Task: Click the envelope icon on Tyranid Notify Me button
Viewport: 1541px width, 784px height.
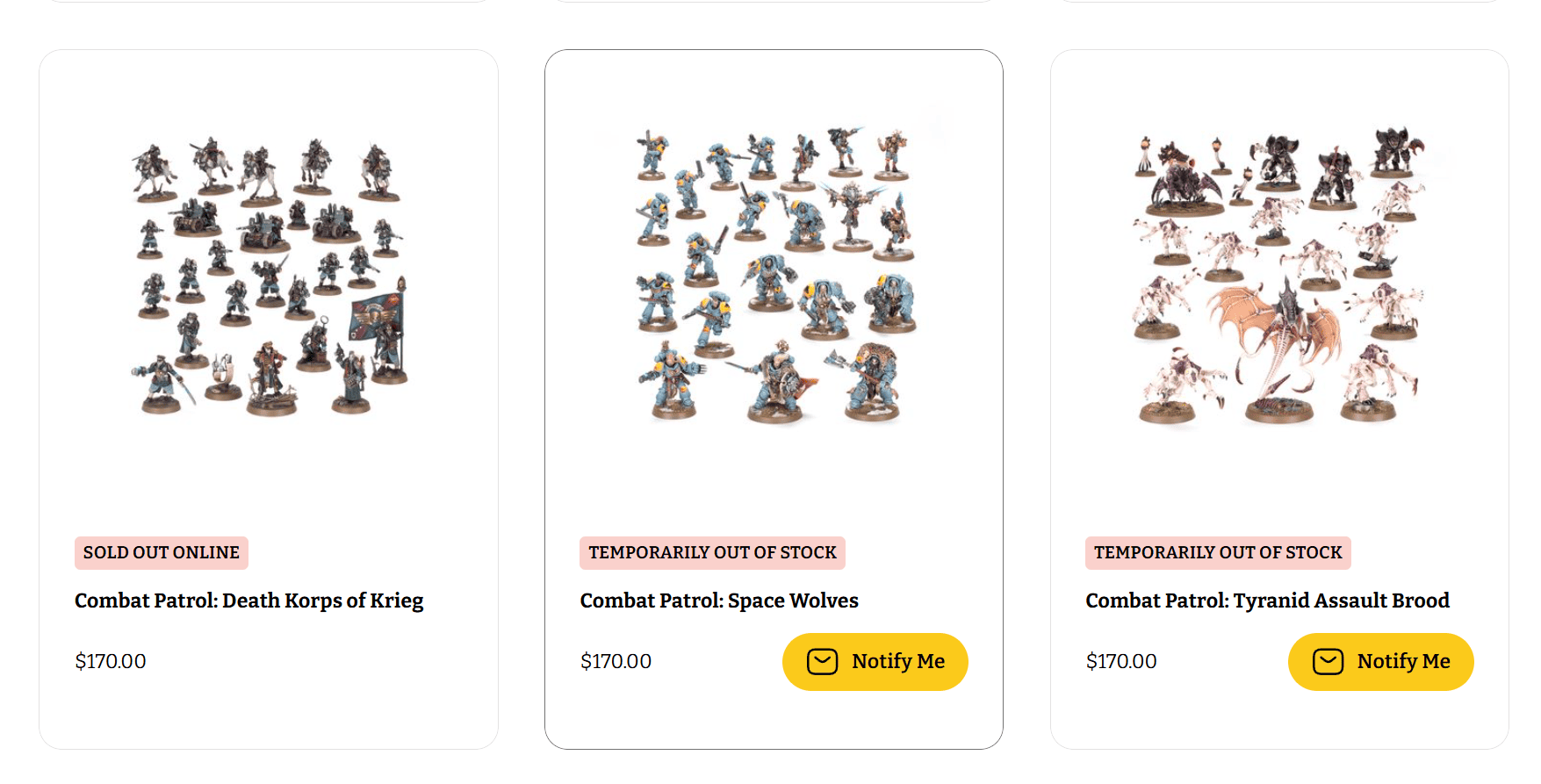Action: point(1329,662)
